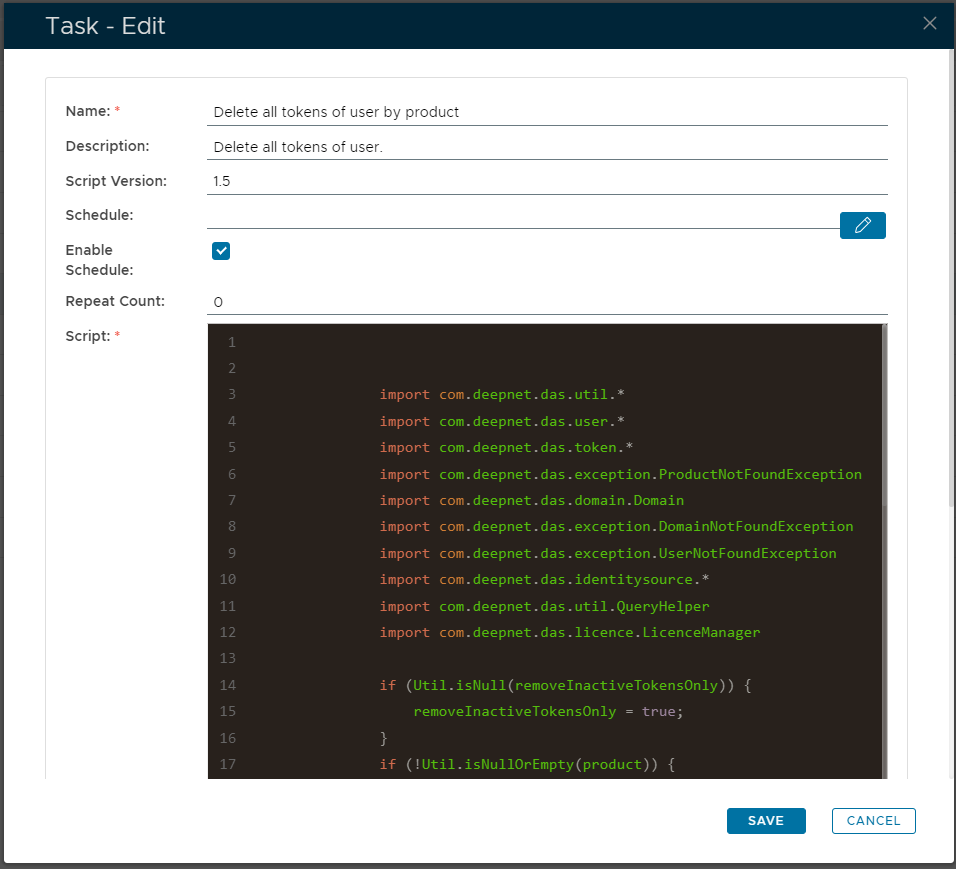Viewport: 956px width, 869px height.
Task: Click line number 1 in editor gutter
Action: click(231, 342)
